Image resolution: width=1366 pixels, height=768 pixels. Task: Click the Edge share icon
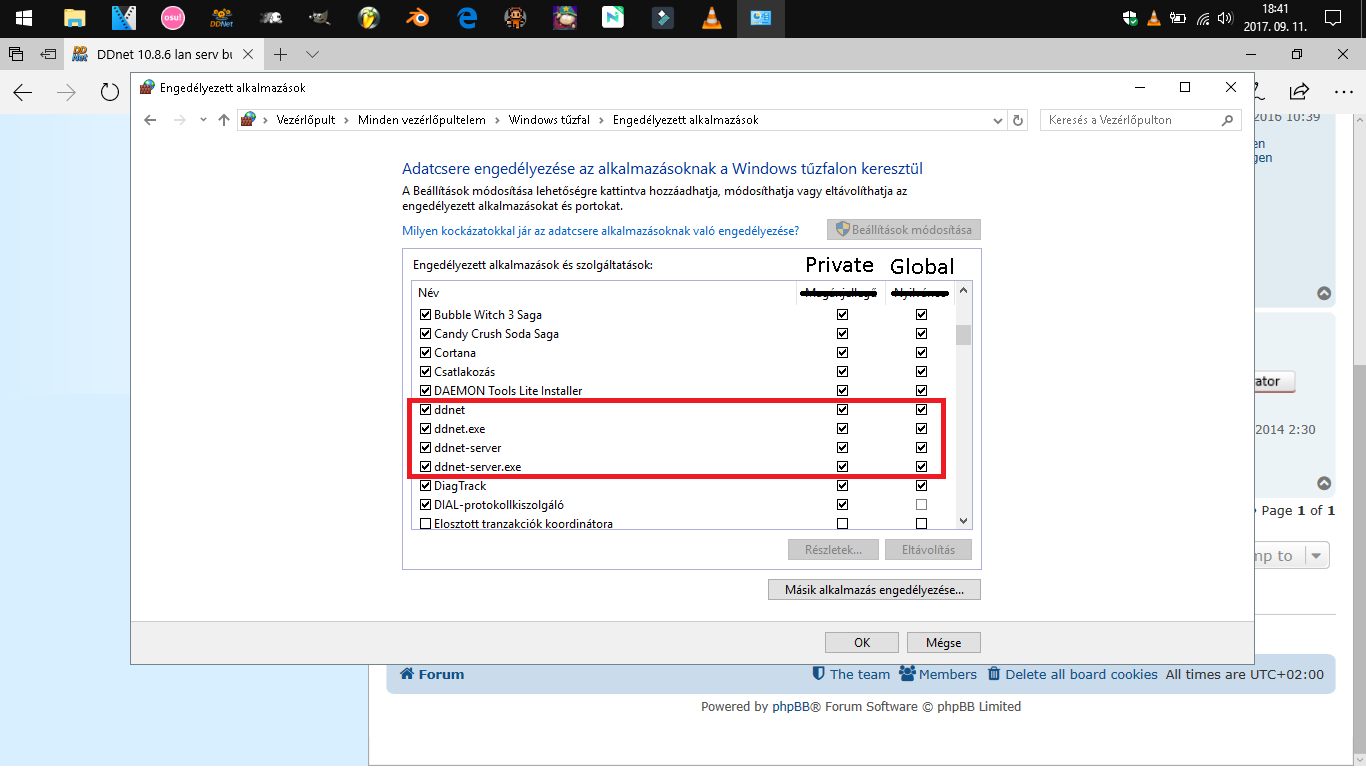(1299, 92)
